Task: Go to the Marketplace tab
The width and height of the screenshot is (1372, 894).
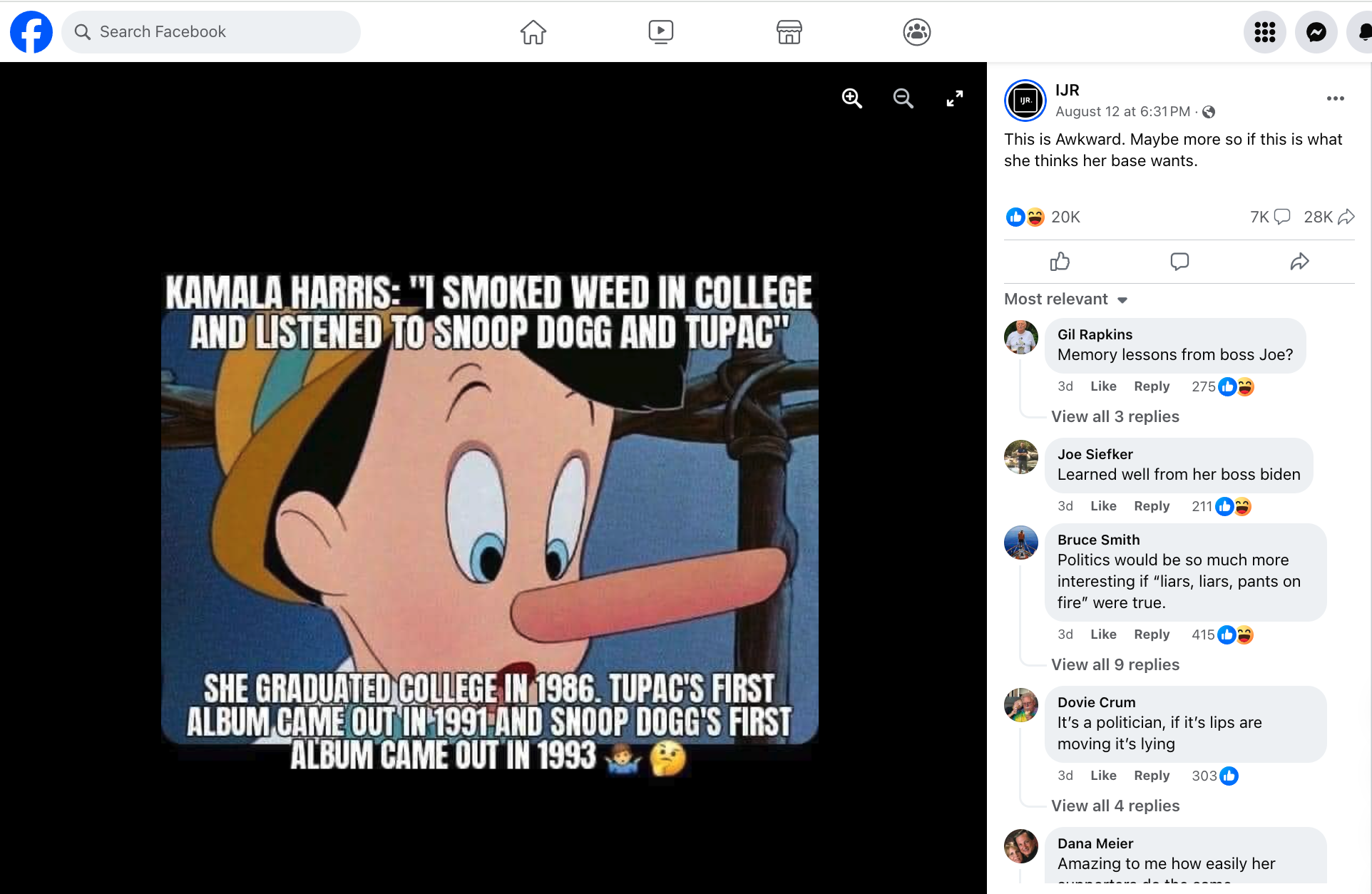Action: coord(789,32)
